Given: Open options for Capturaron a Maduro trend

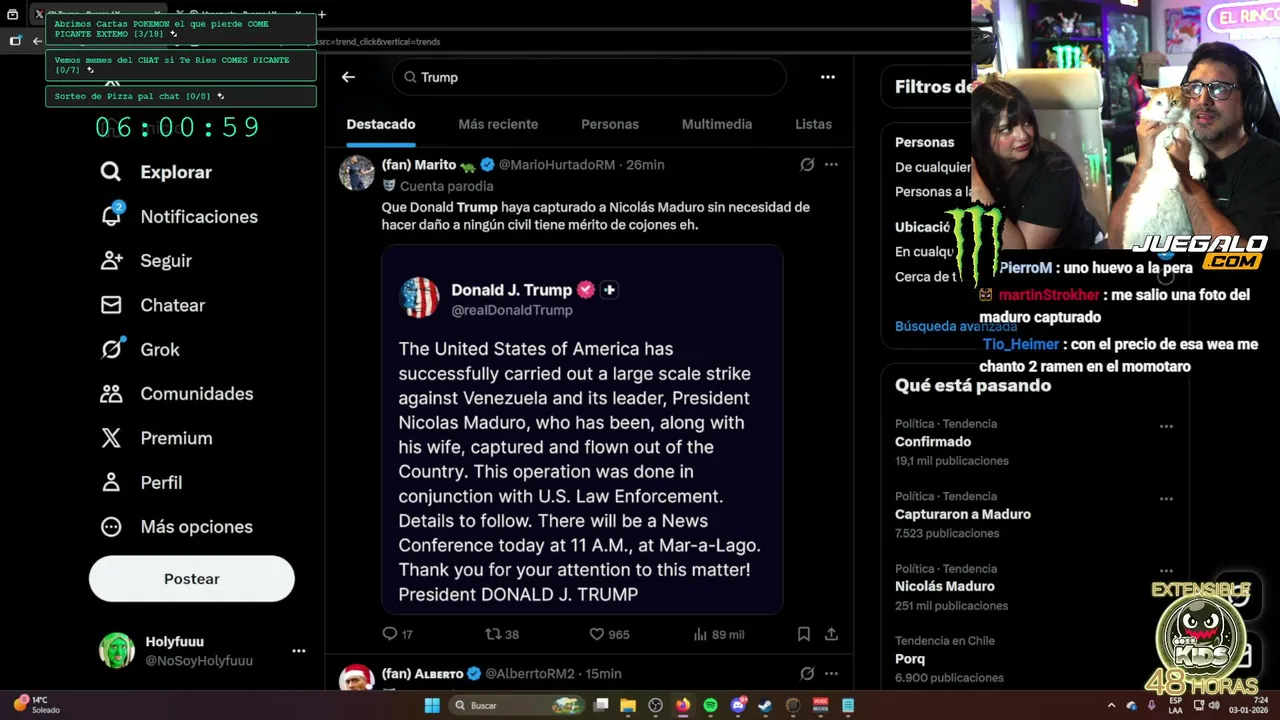Looking at the screenshot, I should (x=1166, y=498).
